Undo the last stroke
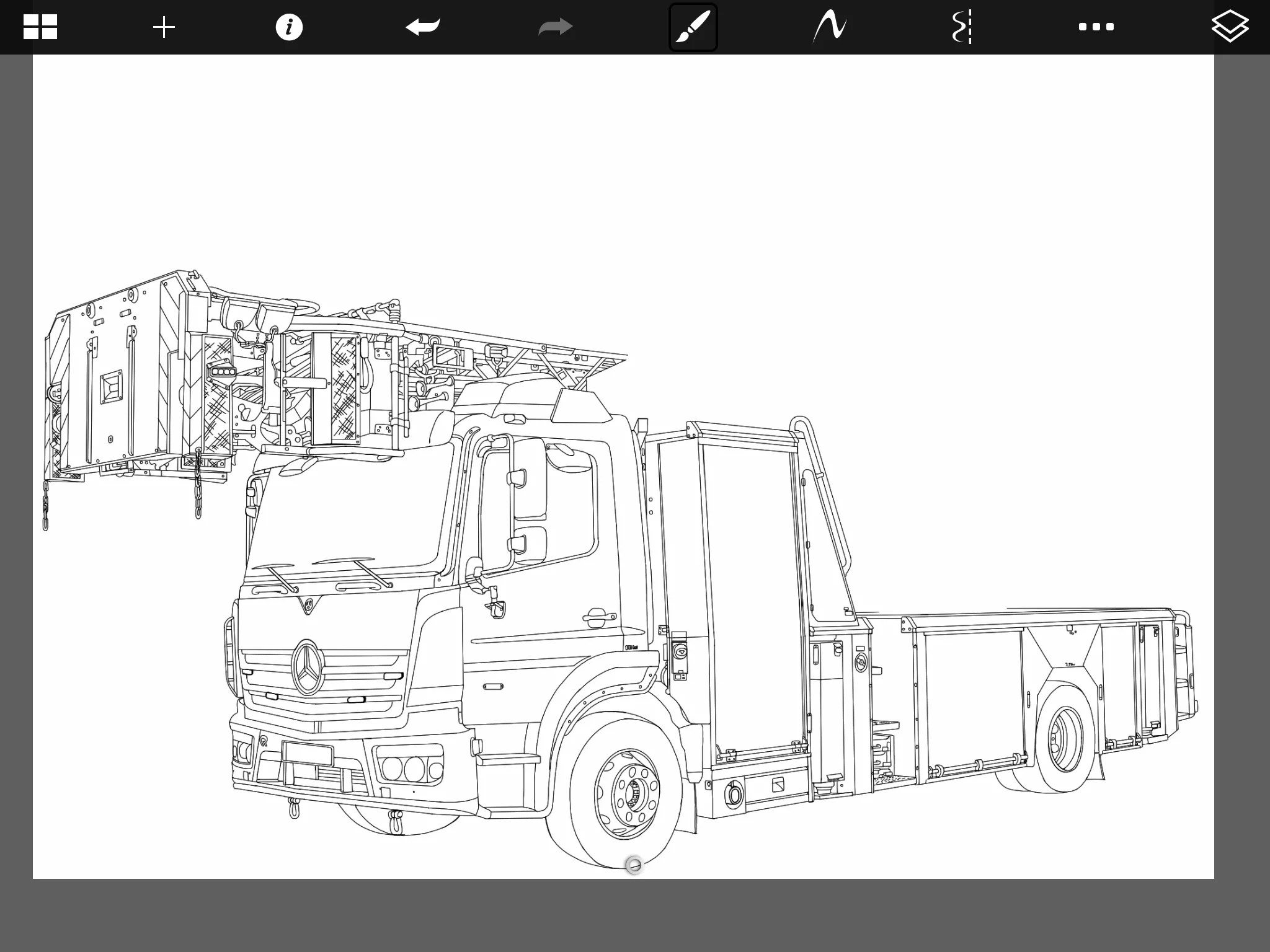 [423, 27]
